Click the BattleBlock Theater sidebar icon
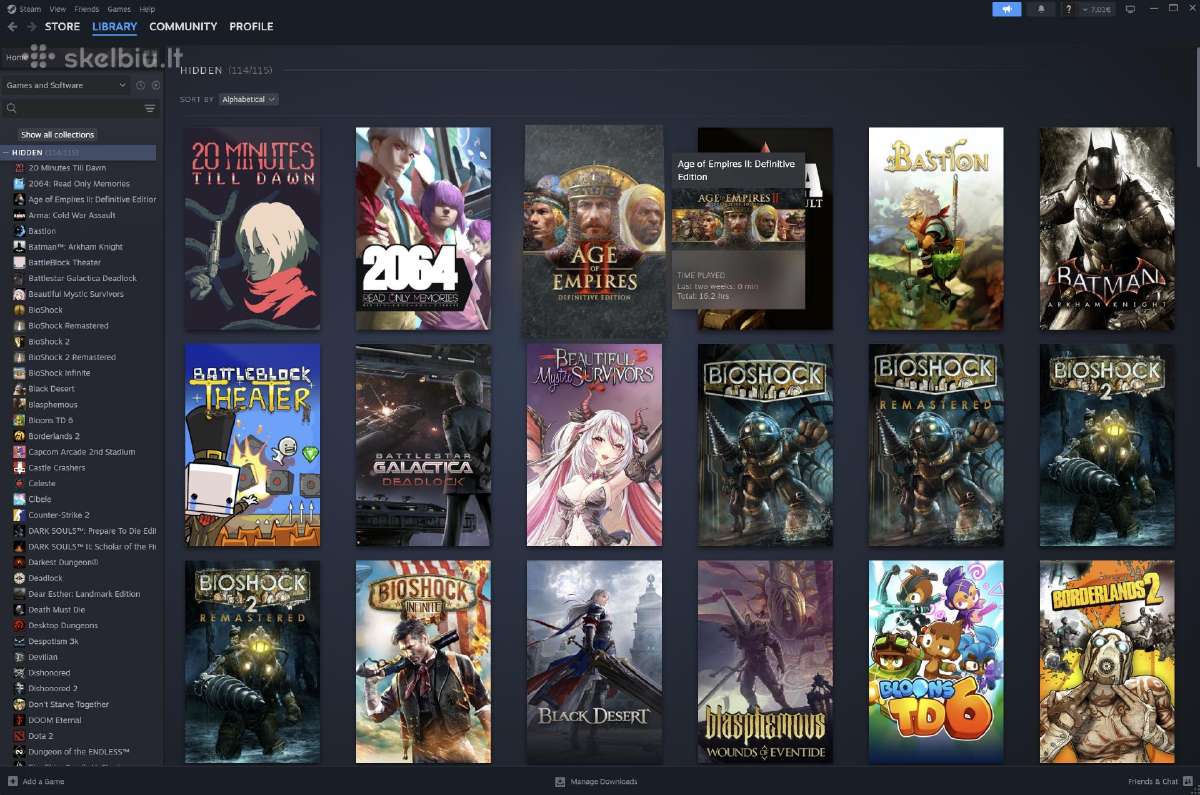 pos(19,262)
